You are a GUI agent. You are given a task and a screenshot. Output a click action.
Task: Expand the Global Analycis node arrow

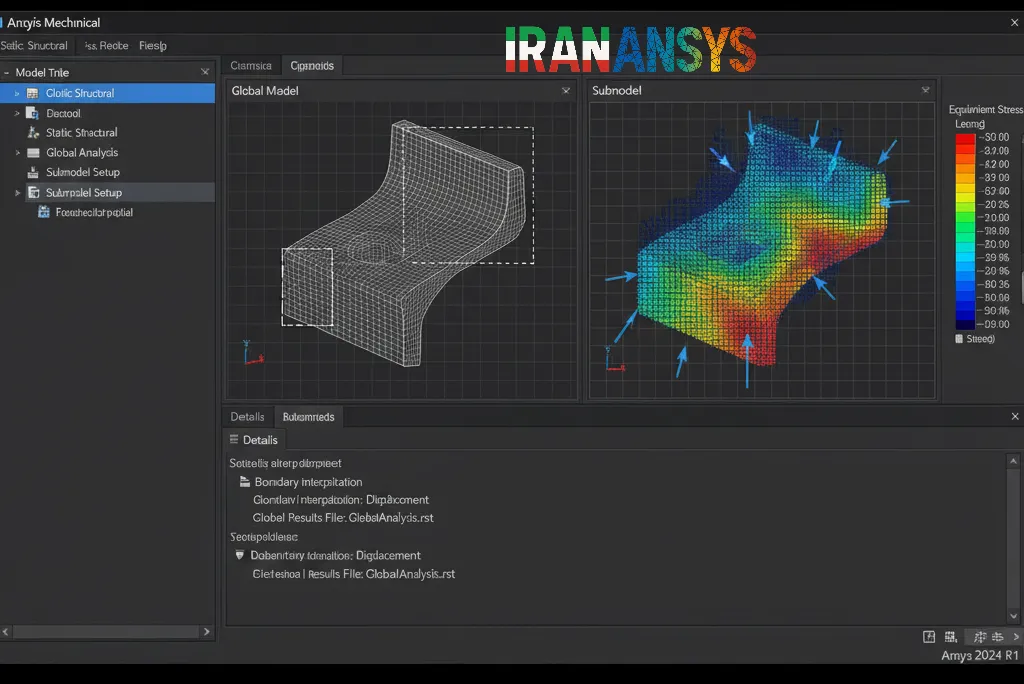point(17,153)
